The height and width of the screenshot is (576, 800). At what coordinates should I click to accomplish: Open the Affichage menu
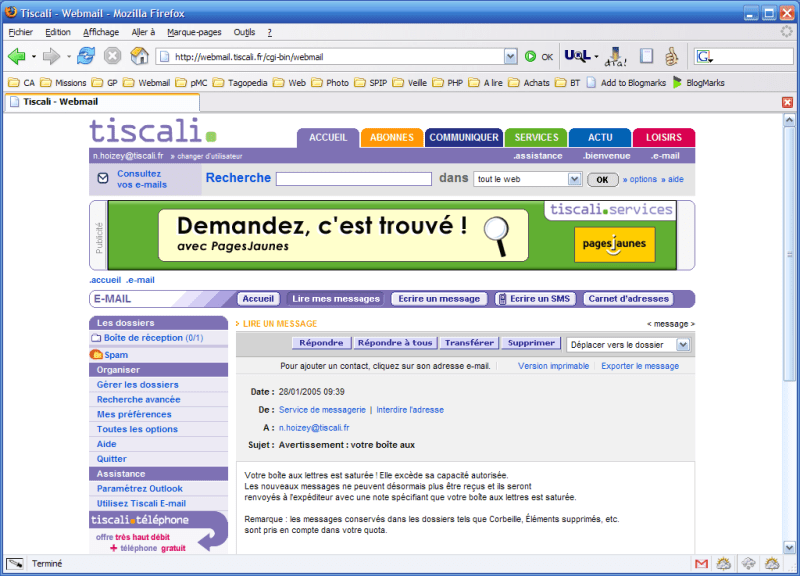pyautogui.click(x=101, y=32)
